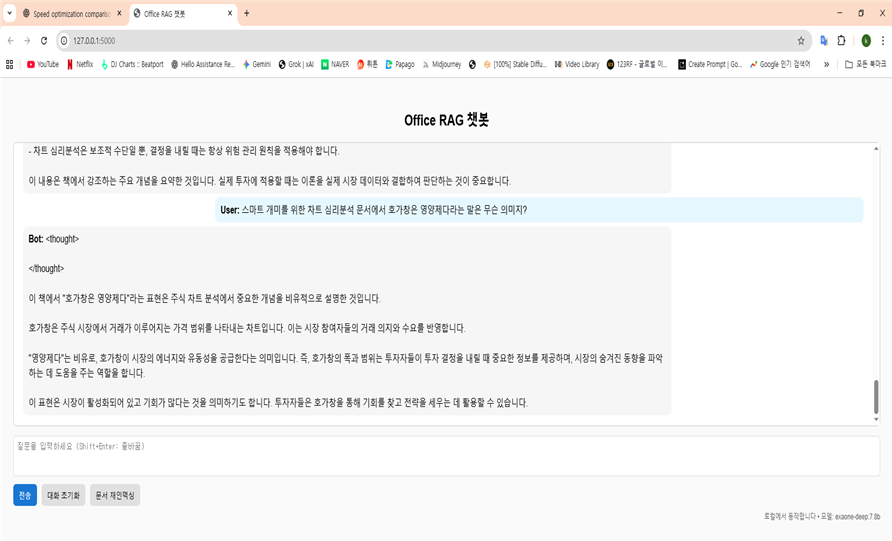
Task: Expand hidden bookmarks with double chevron
Action: point(827,64)
